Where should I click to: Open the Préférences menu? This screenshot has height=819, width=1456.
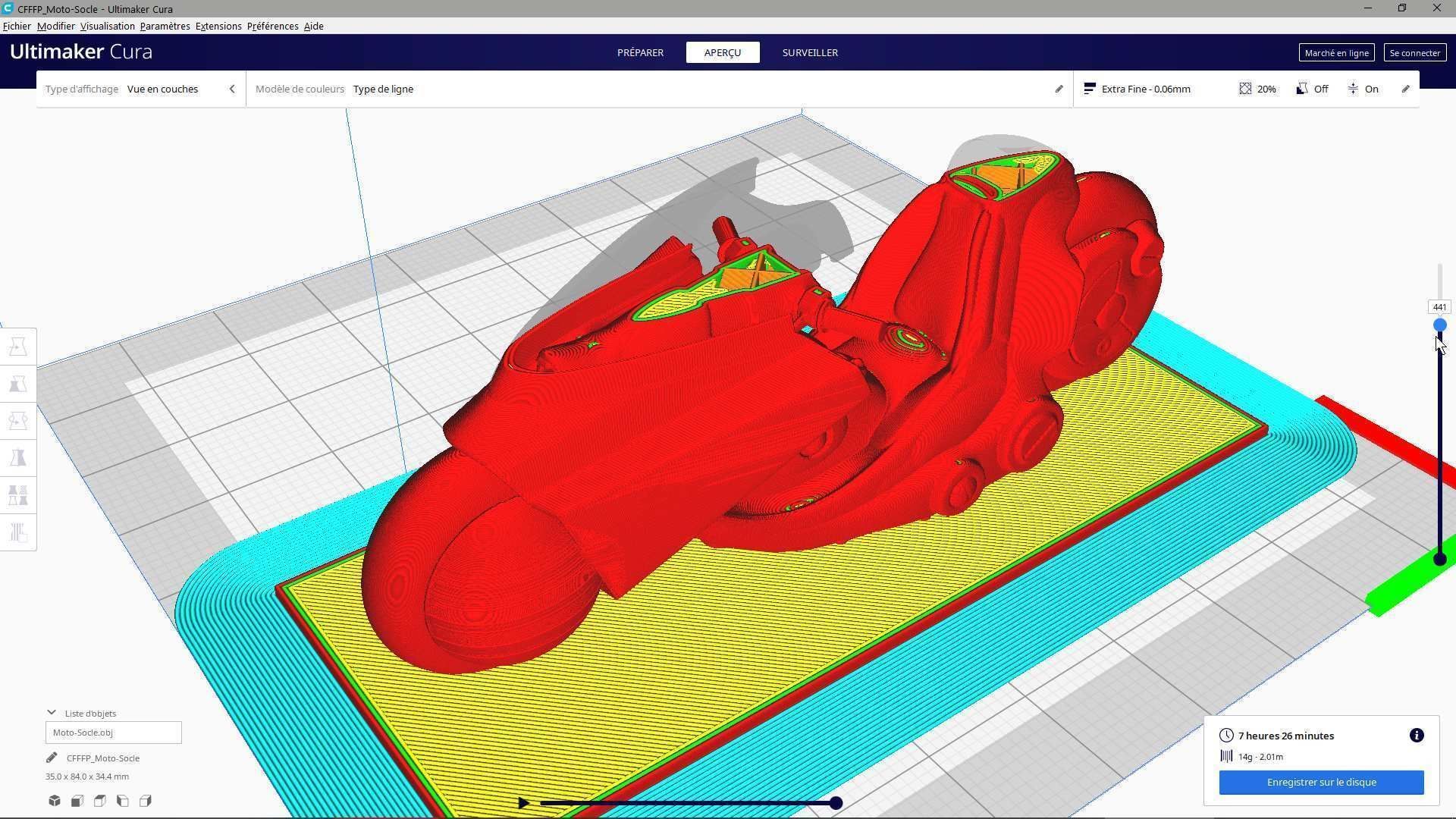pos(272,26)
